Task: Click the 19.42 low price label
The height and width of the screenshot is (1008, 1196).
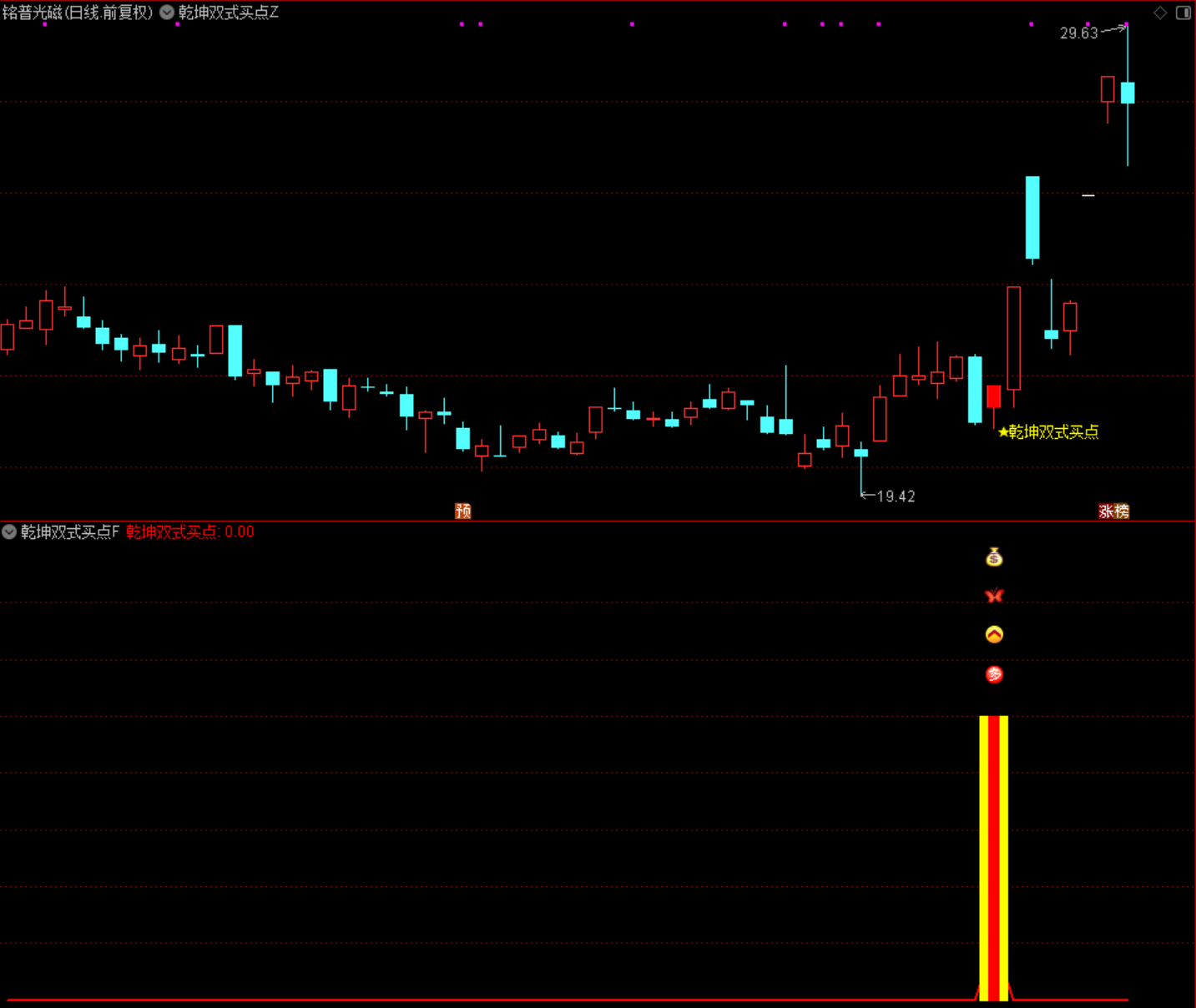Action: (x=896, y=496)
